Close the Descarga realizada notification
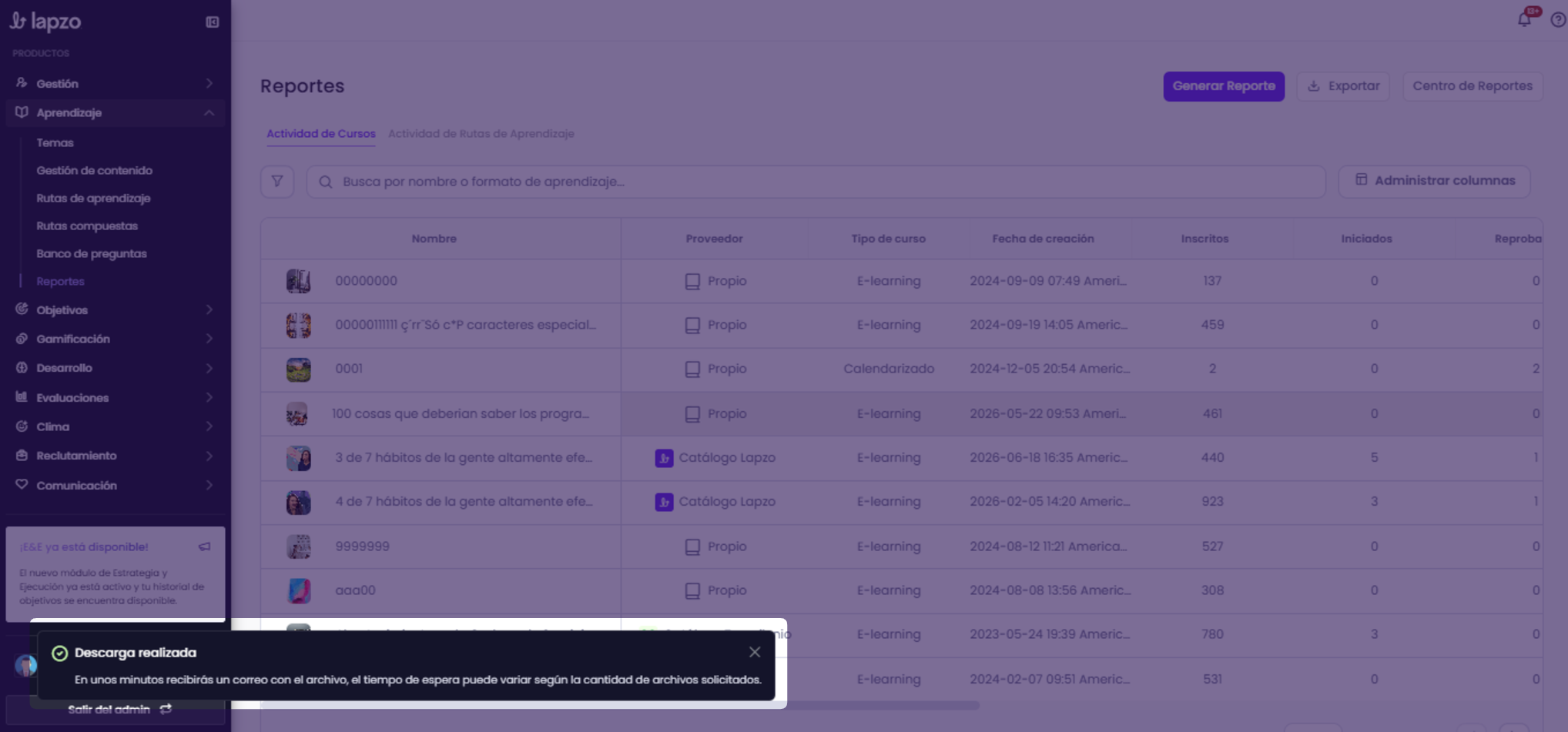The width and height of the screenshot is (1568, 732). 755,652
